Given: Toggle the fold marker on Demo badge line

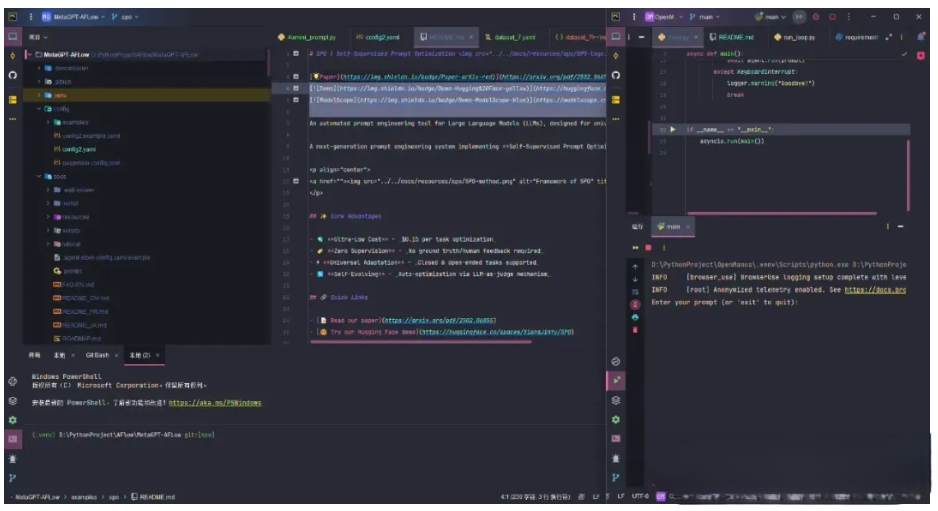Looking at the screenshot, I should pos(296,88).
